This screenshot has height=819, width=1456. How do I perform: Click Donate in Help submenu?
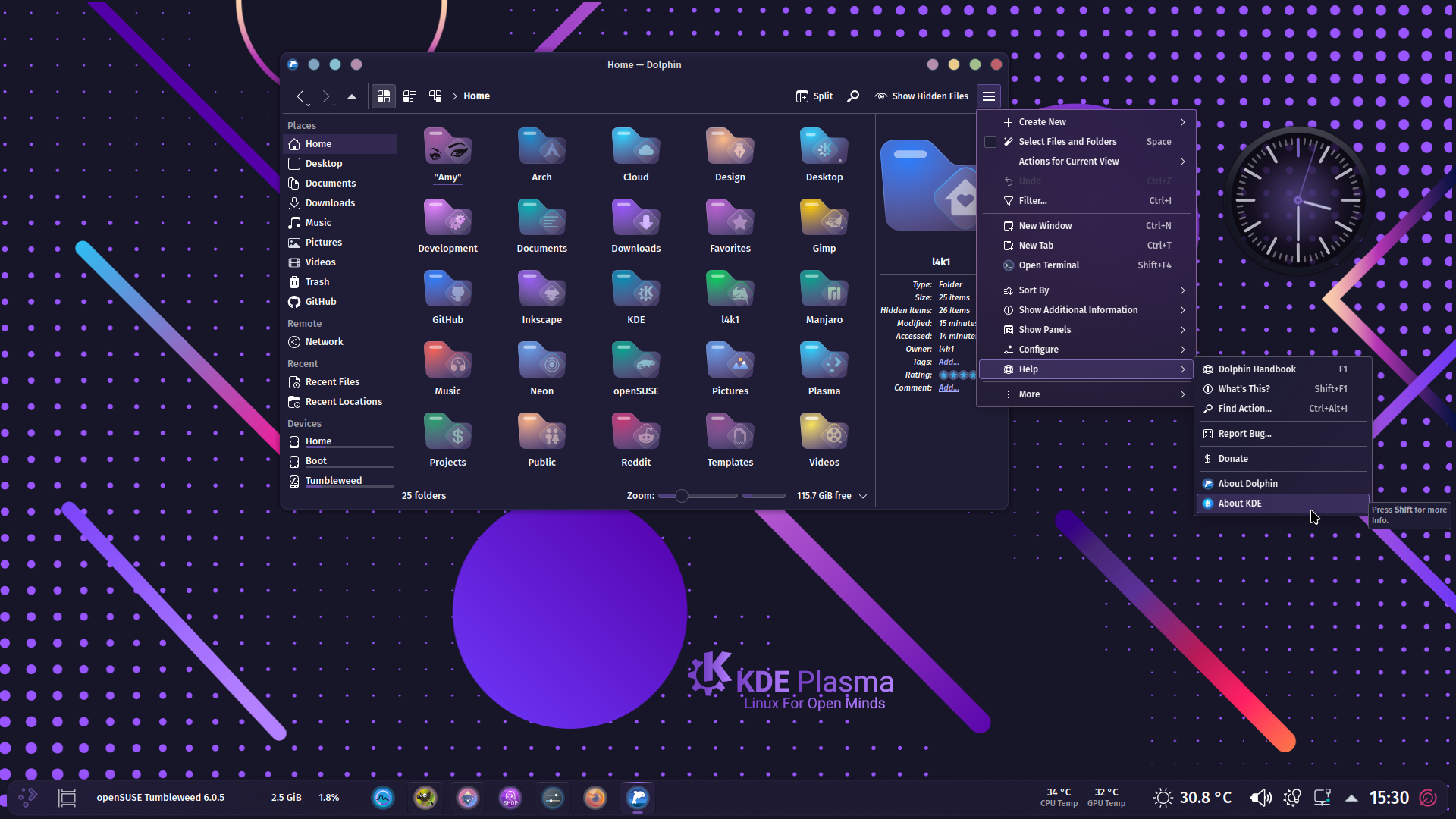(1283, 459)
